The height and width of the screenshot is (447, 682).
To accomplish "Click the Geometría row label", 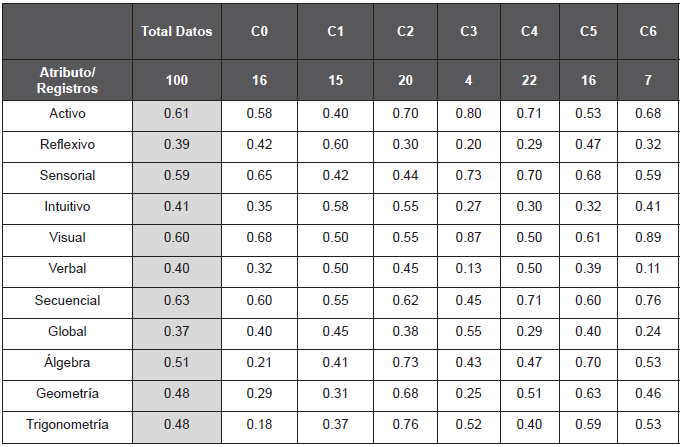I will [67, 393].
